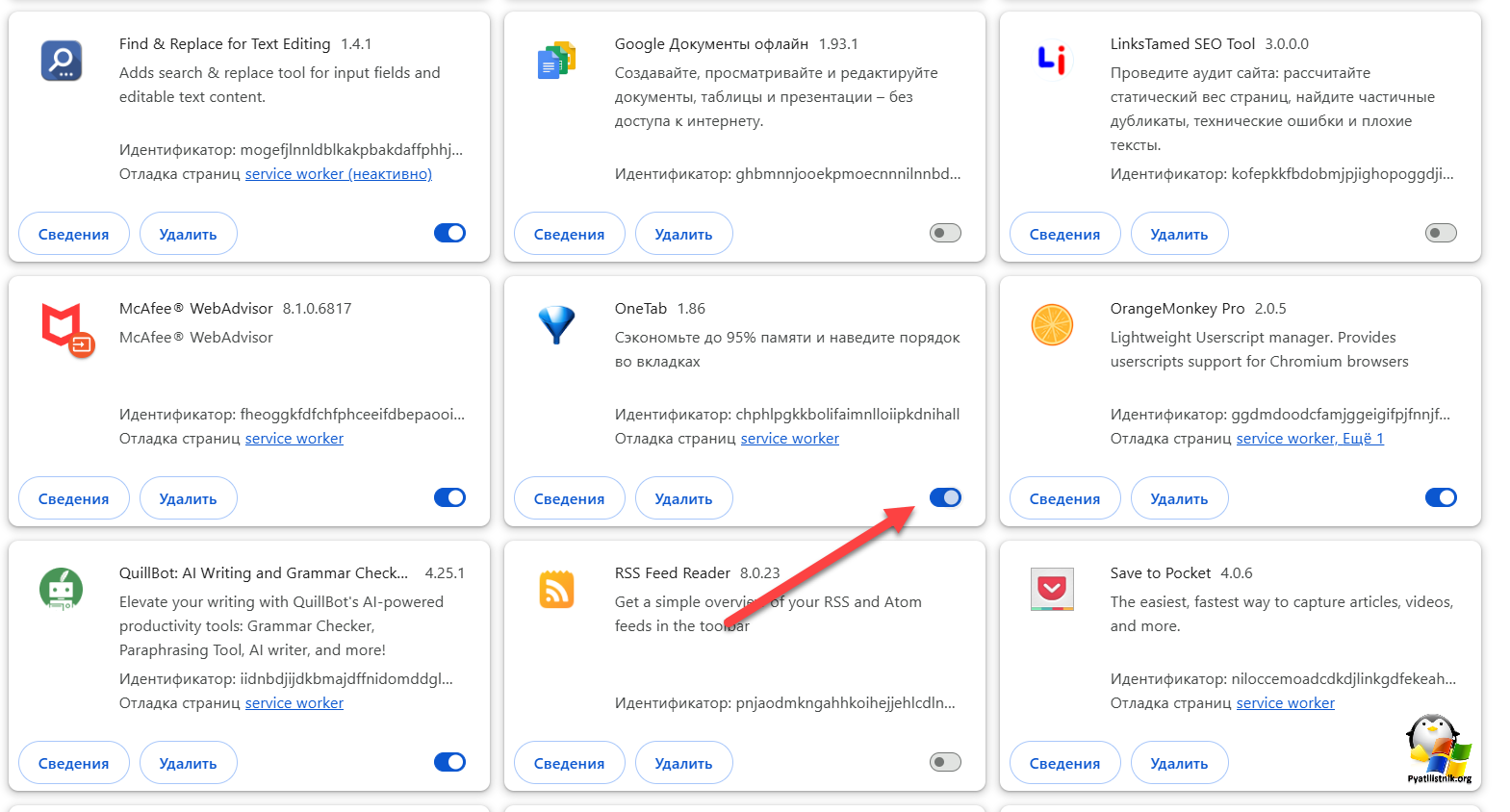1510x812 pixels.
Task: Click Удалить on RSS Feed Reader
Action: [x=684, y=763]
